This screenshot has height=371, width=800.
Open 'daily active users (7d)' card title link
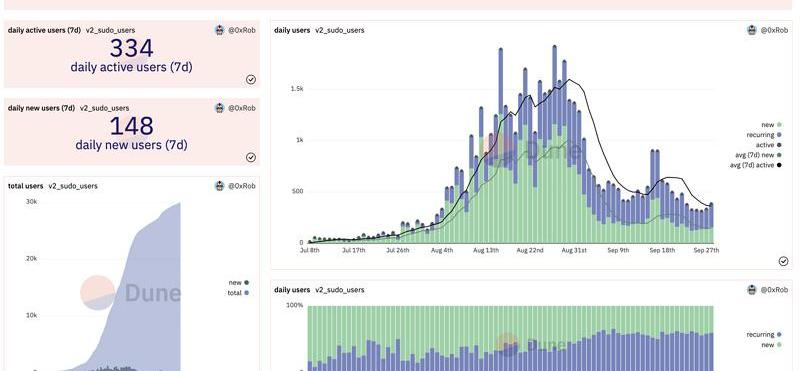click(x=44, y=30)
